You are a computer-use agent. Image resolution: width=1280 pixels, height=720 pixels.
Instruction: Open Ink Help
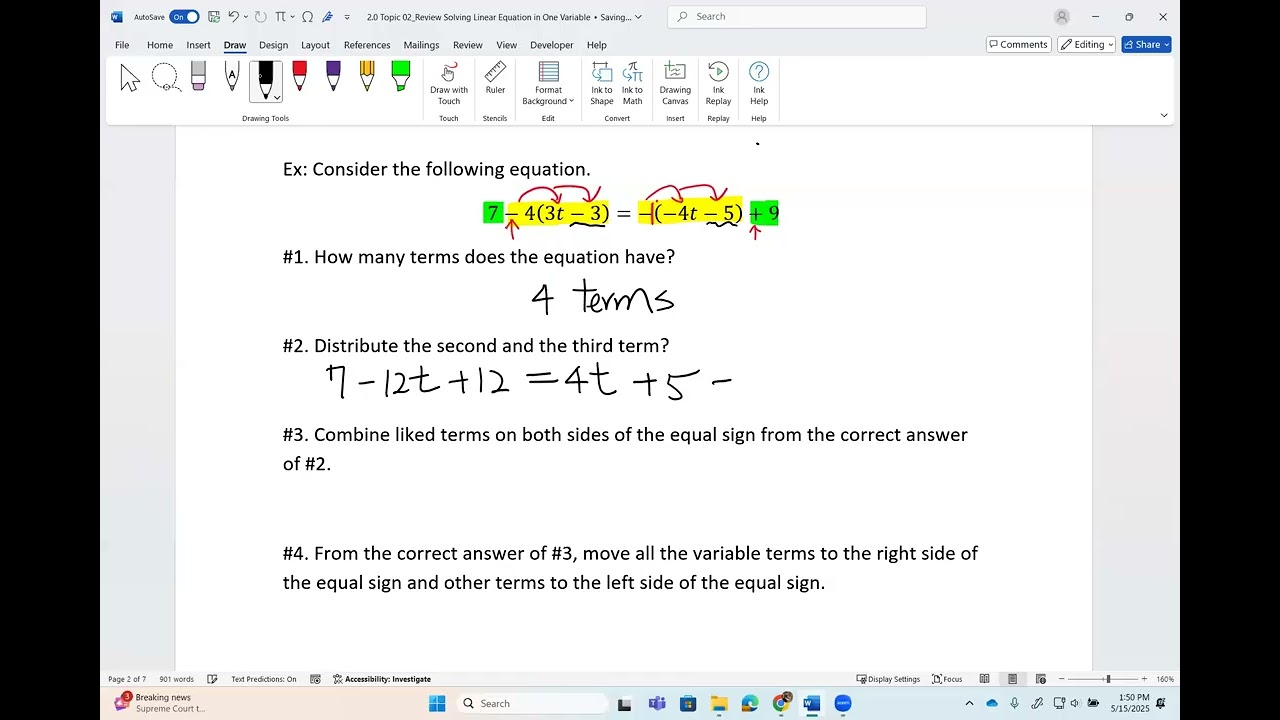pos(759,83)
